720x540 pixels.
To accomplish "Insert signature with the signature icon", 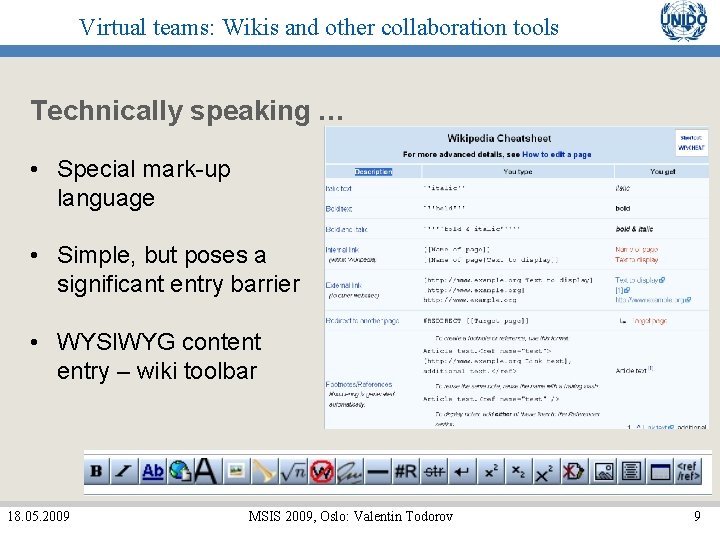I will (x=349, y=471).
